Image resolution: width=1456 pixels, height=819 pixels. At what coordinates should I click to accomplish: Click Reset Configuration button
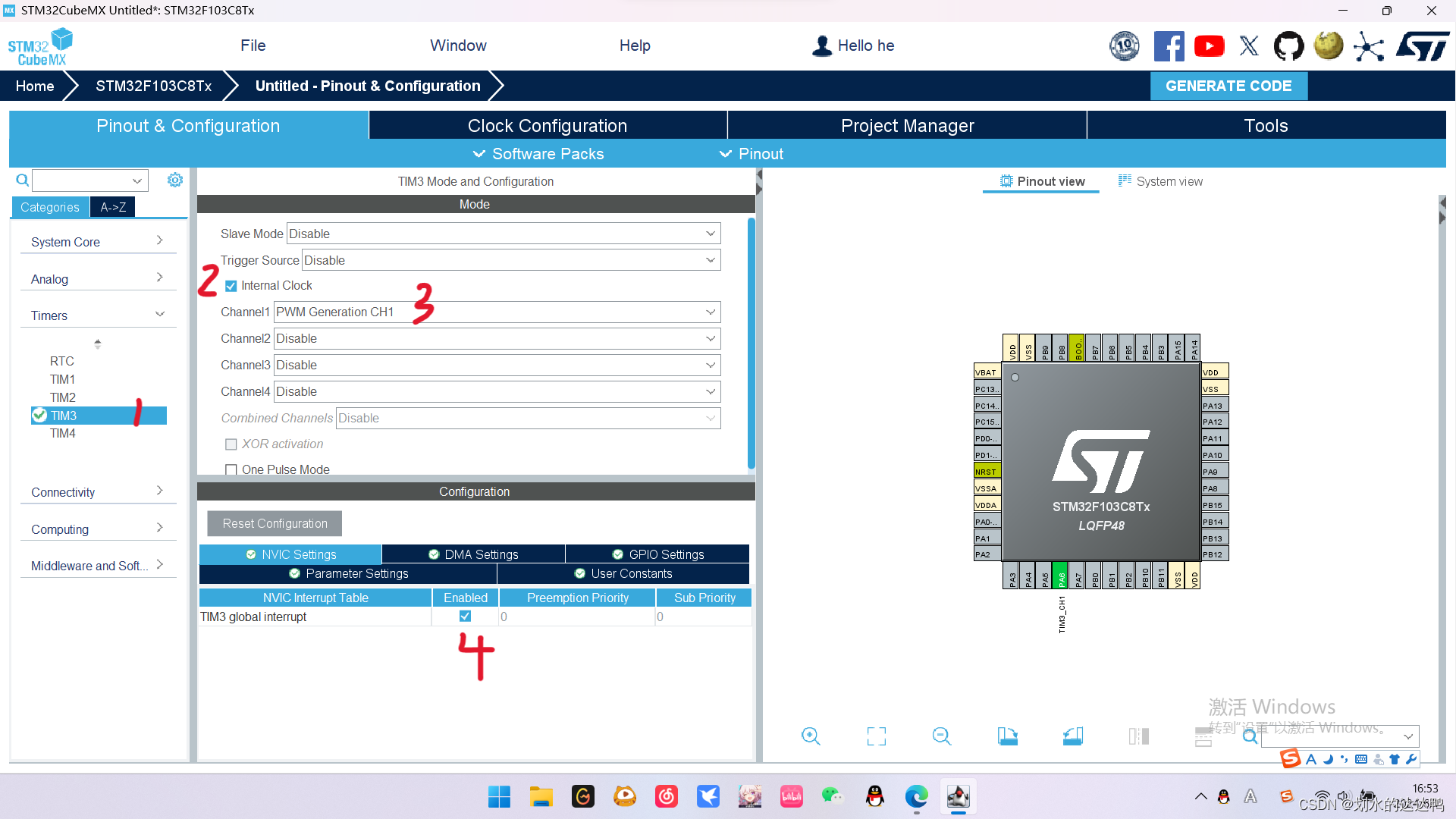tap(275, 523)
